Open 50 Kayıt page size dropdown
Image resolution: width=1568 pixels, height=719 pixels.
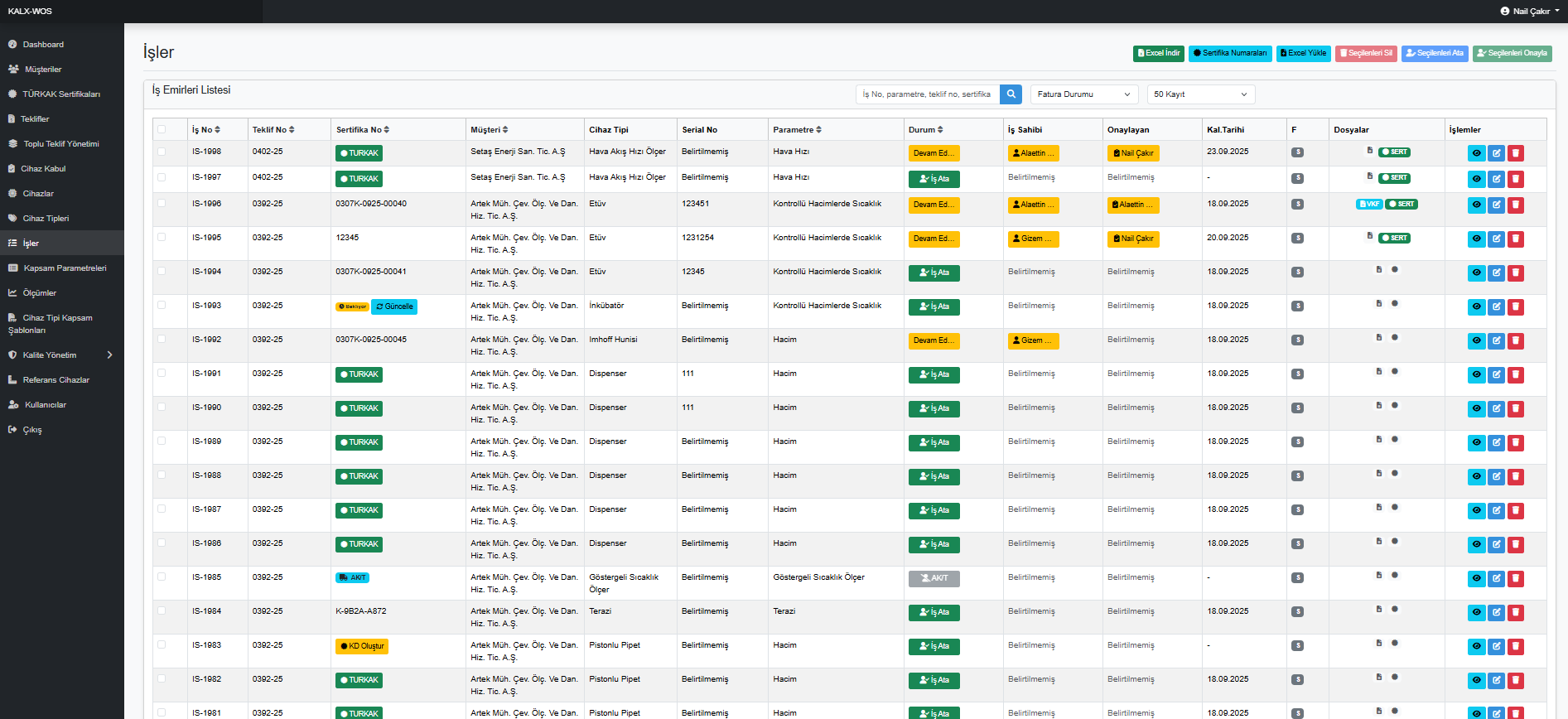click(x=1201, y=94)
